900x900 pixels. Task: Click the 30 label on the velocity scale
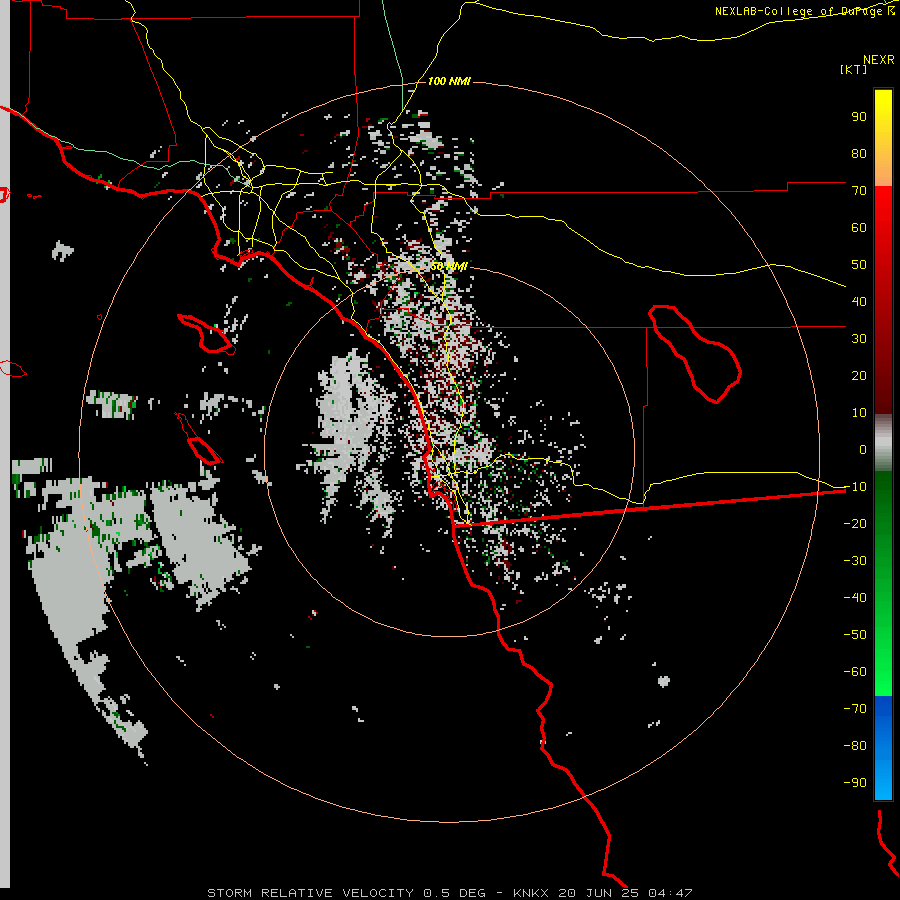coord(859,339)
